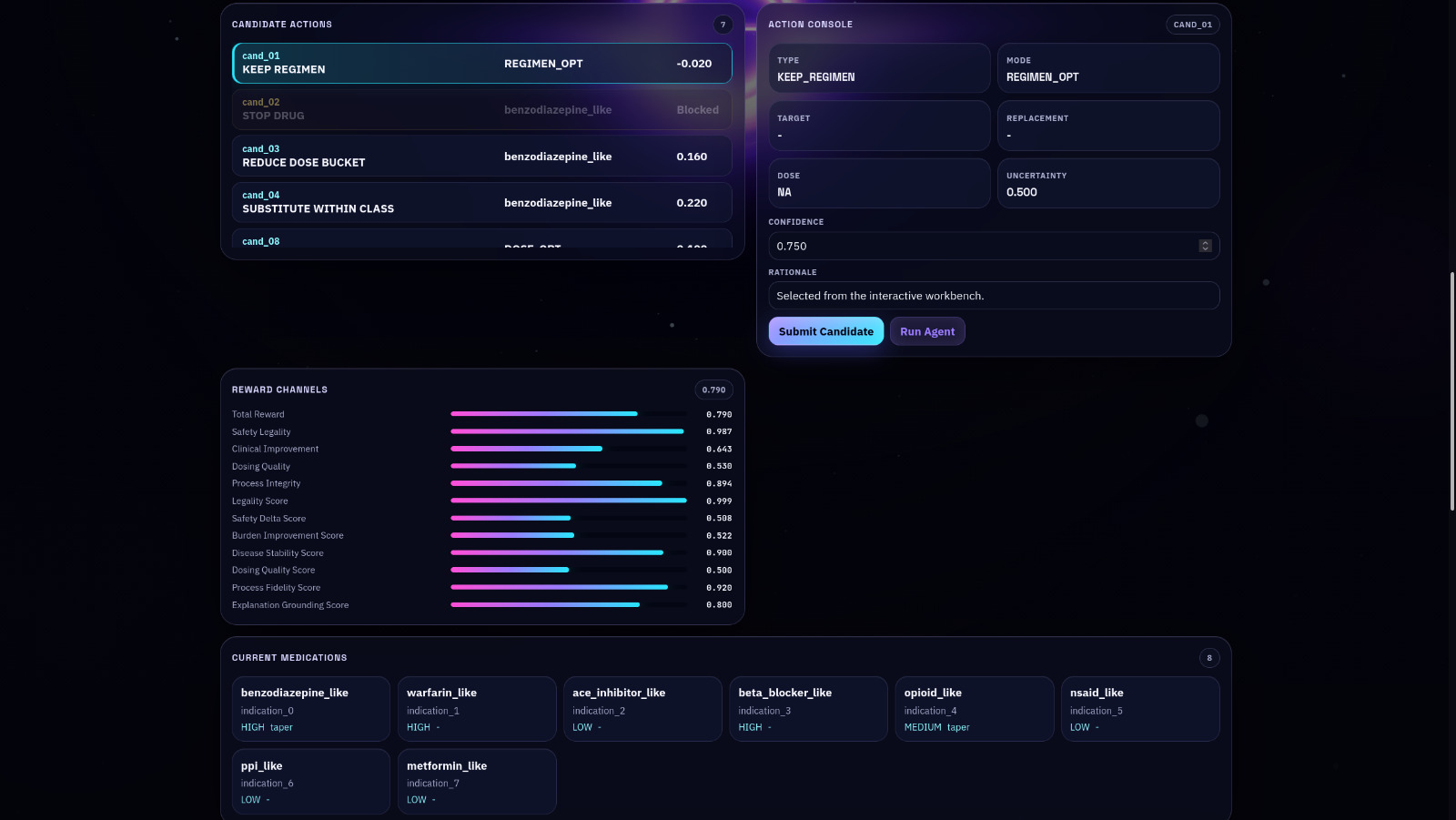Click the Replacement field card
This screenshot has height=820, width=1456.
1108,126
